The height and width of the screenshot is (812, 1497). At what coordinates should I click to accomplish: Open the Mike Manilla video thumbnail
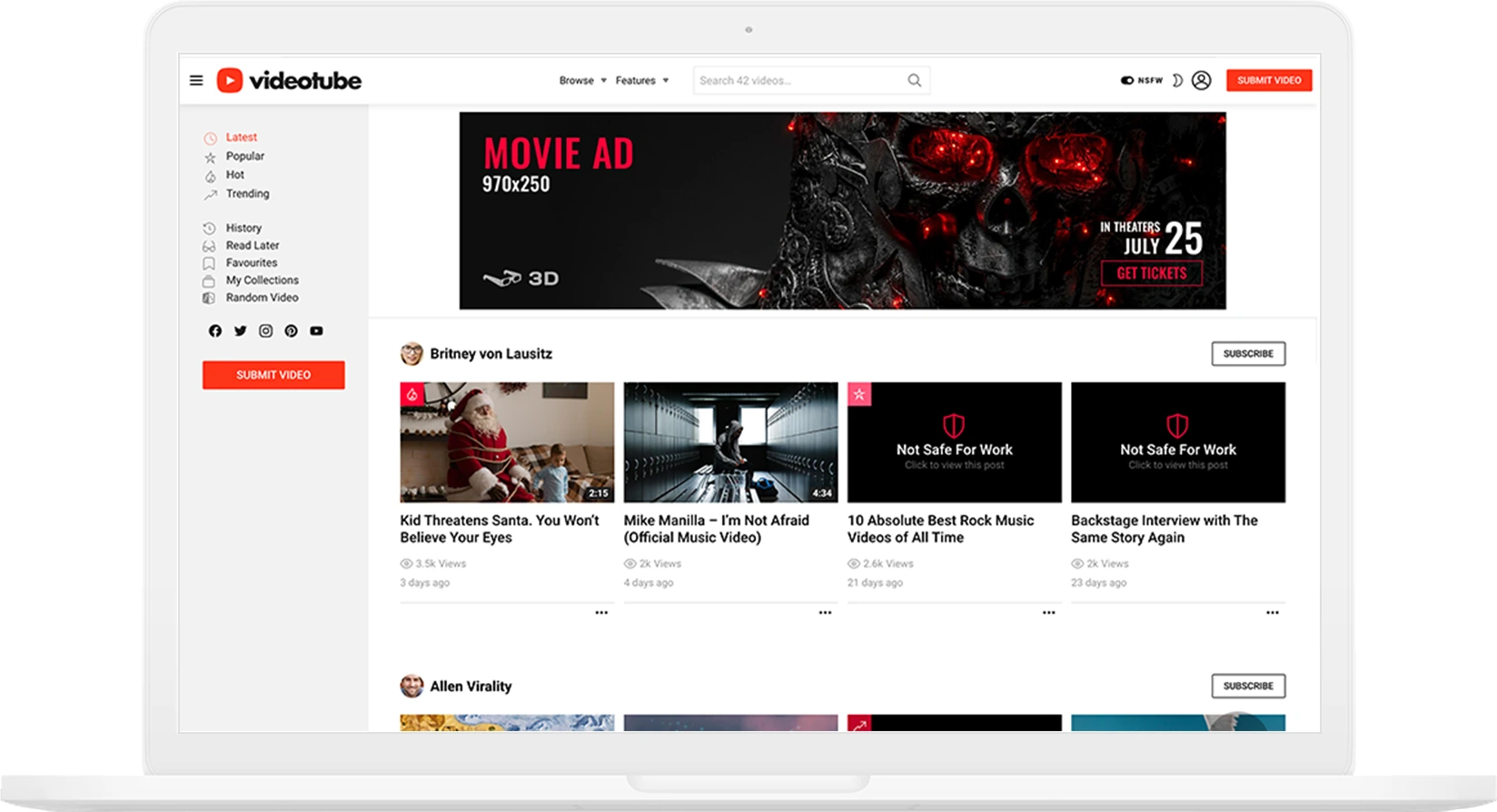730,442
